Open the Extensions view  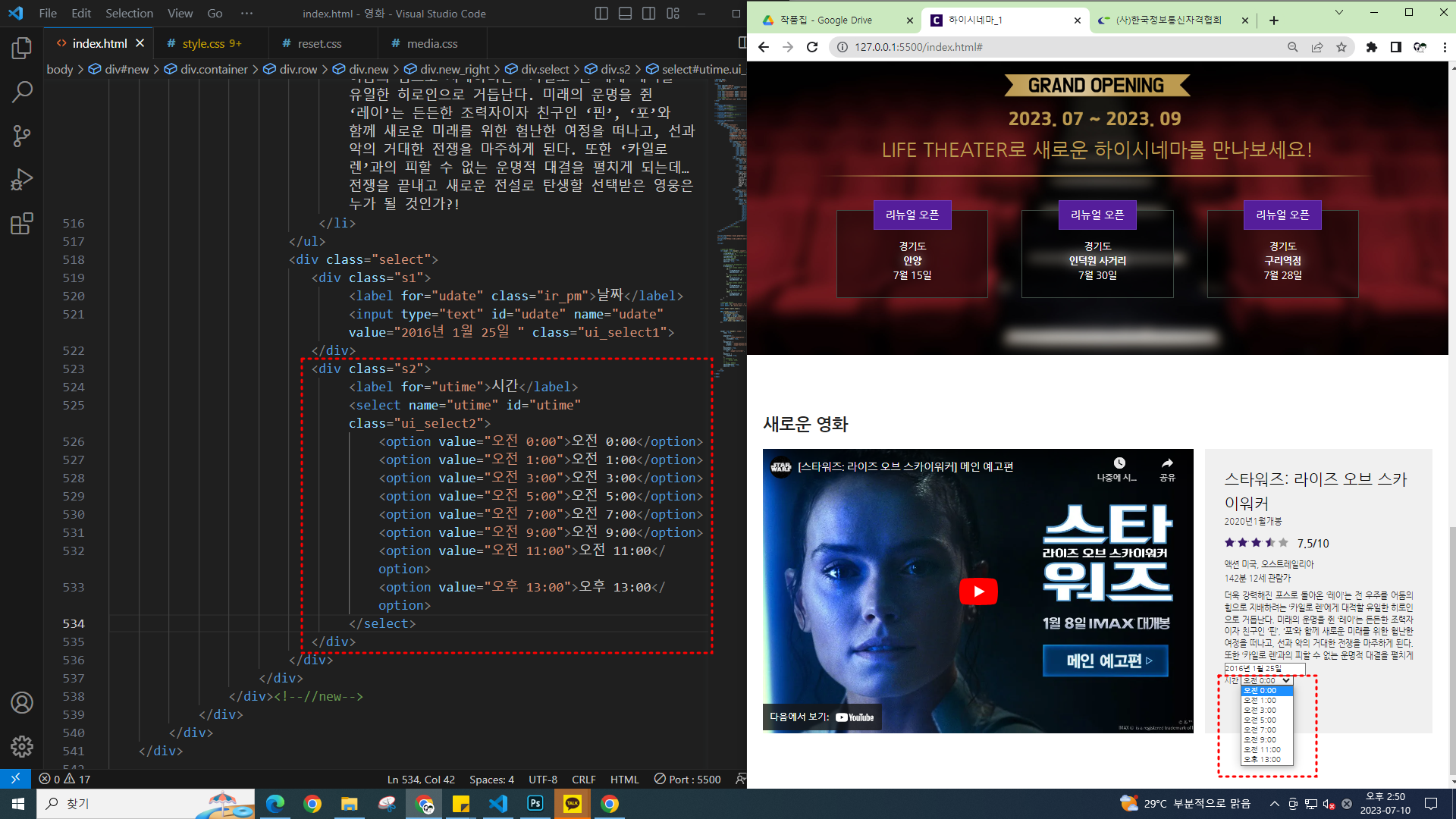click(x=22, y=224)
